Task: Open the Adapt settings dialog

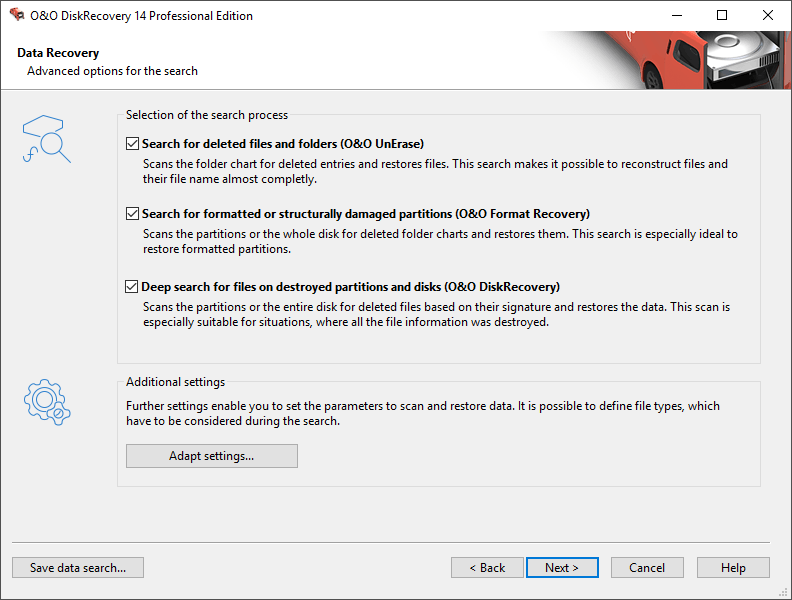Action: [x=212, y=456]
